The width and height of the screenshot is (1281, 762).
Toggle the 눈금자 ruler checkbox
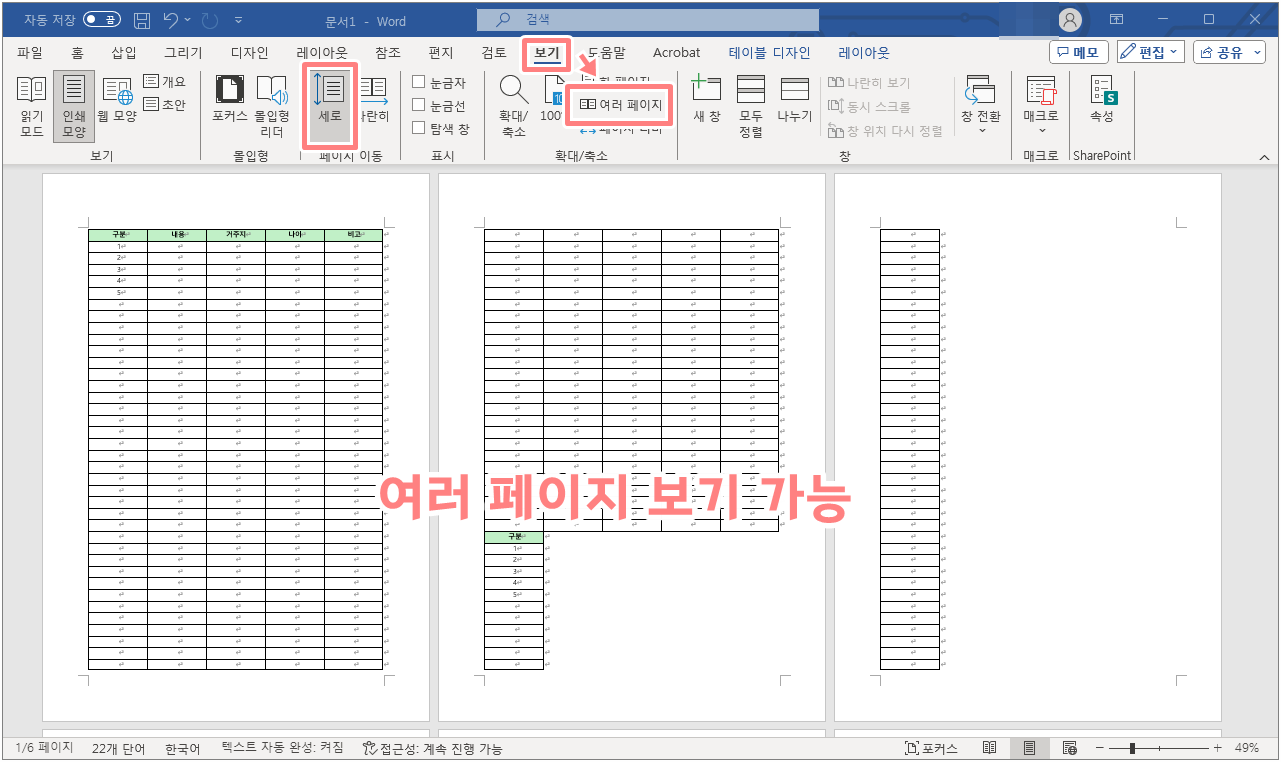click(419, 83)
